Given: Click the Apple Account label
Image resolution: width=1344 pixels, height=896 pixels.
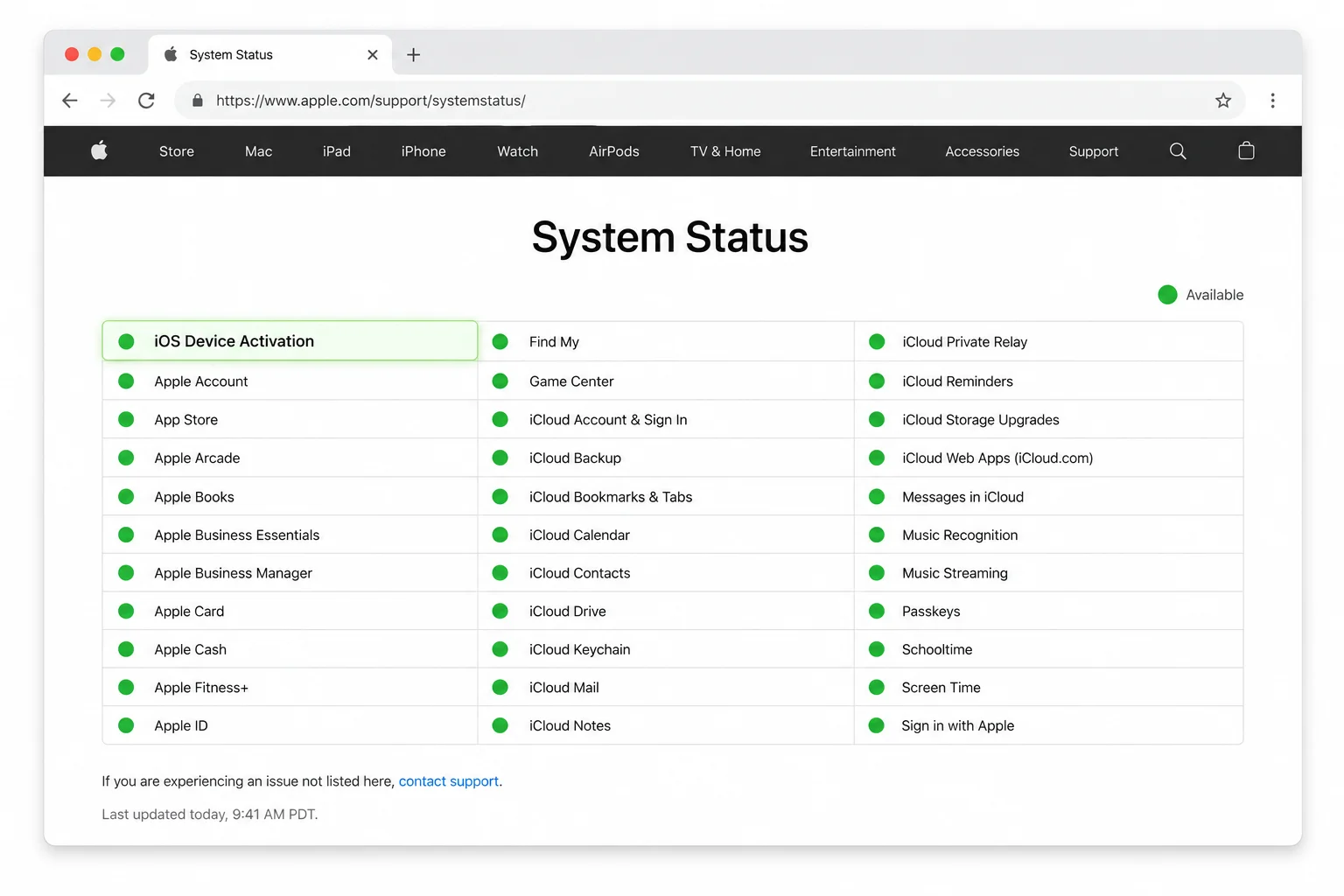Looking at the screenshot, I should click(201, 381).
